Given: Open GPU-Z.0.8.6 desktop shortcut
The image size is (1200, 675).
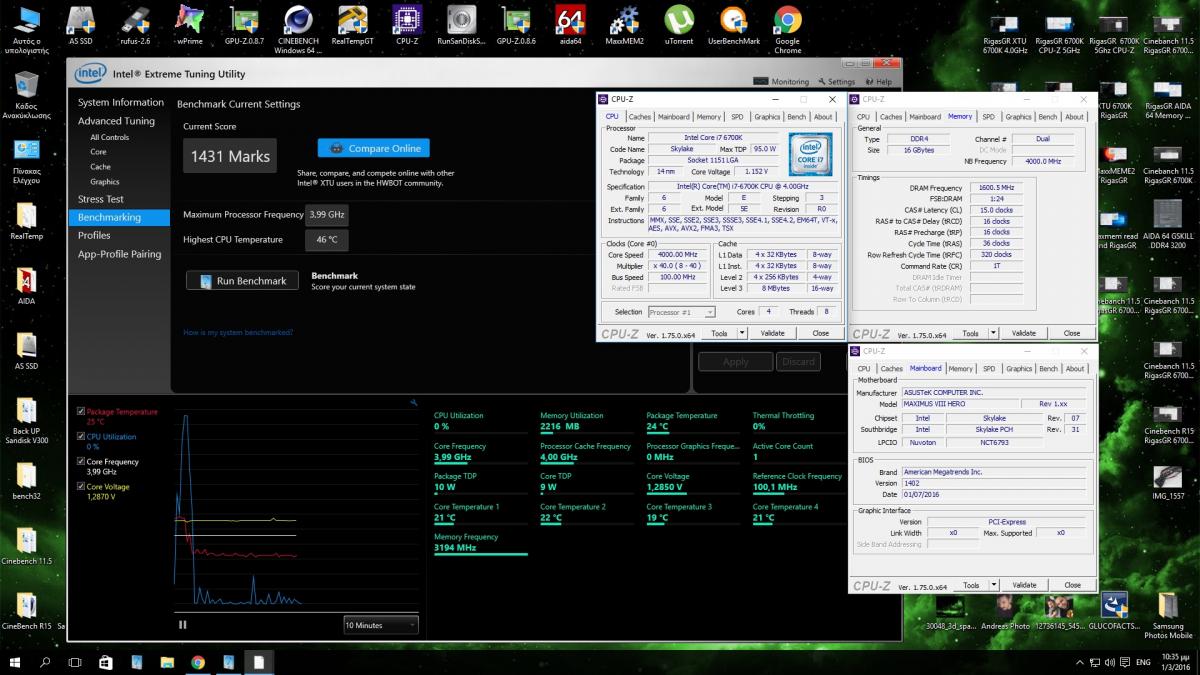Looking at the screenshot, I should pyautogui.click(x=515, y=24).
